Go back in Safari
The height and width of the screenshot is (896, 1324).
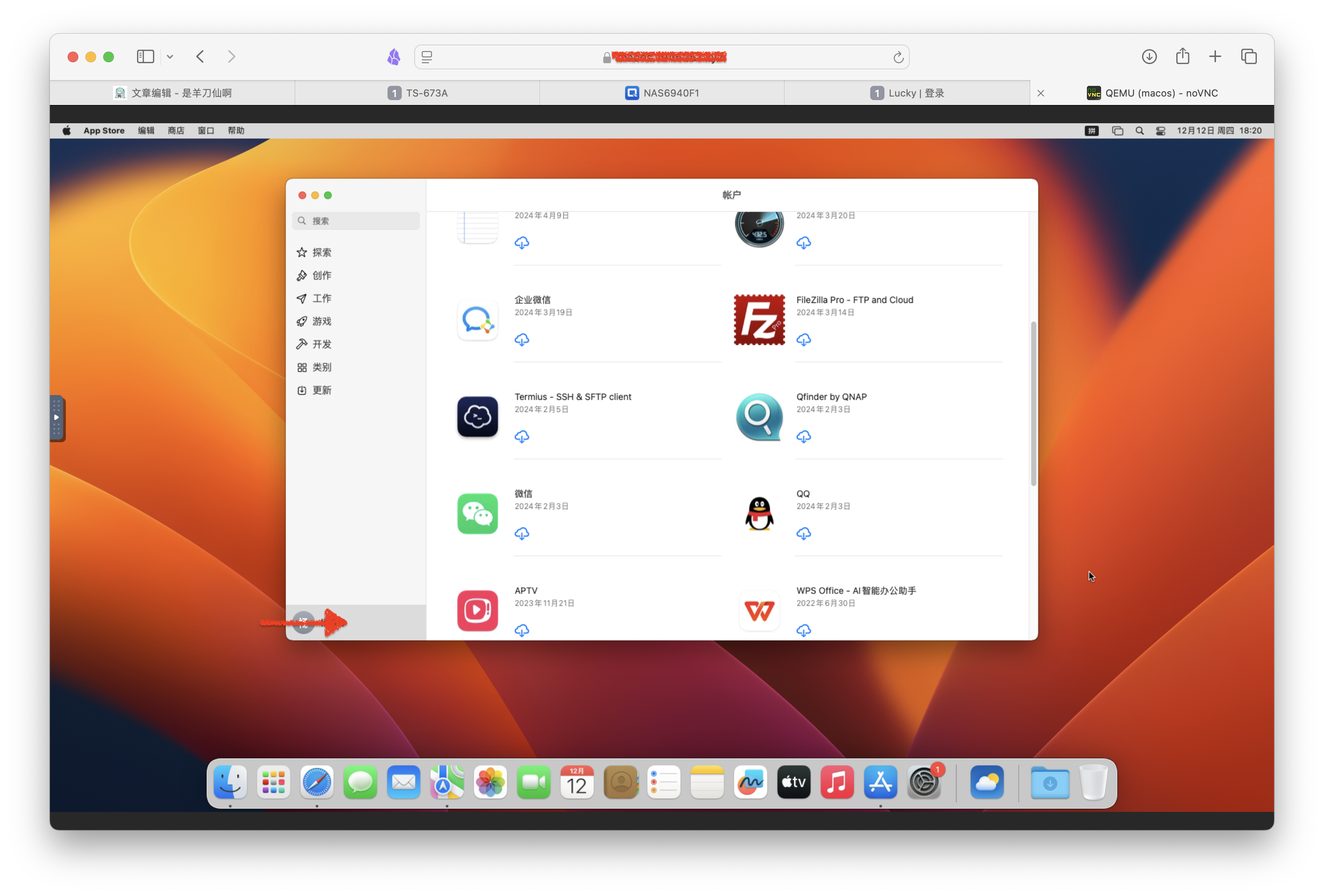tap(200, 57)
